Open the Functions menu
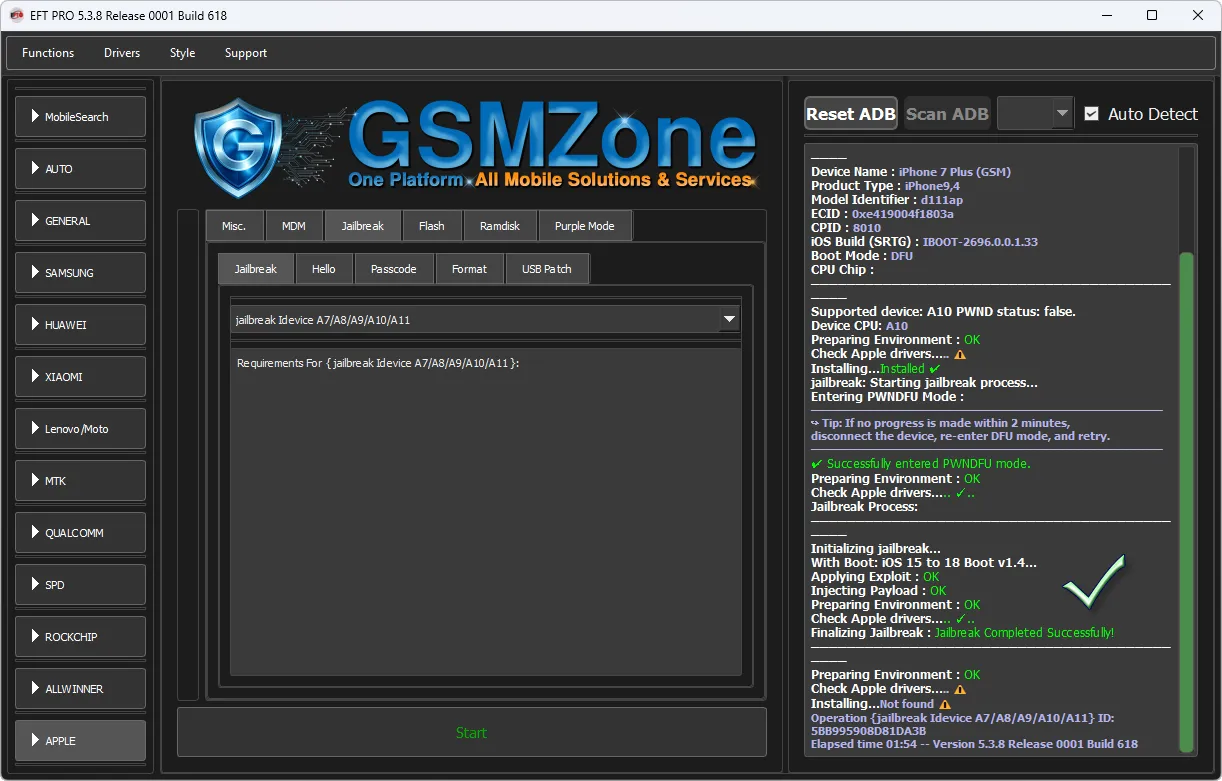1222x781 pixels. pyautogui.click(x=48, y=53)
